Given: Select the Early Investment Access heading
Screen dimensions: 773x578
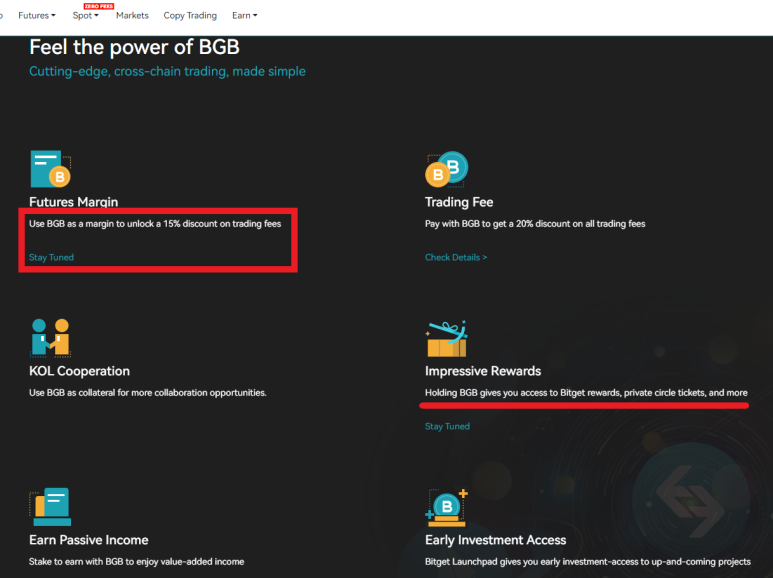Looking at the screenshot, I should tap(495, 540).
